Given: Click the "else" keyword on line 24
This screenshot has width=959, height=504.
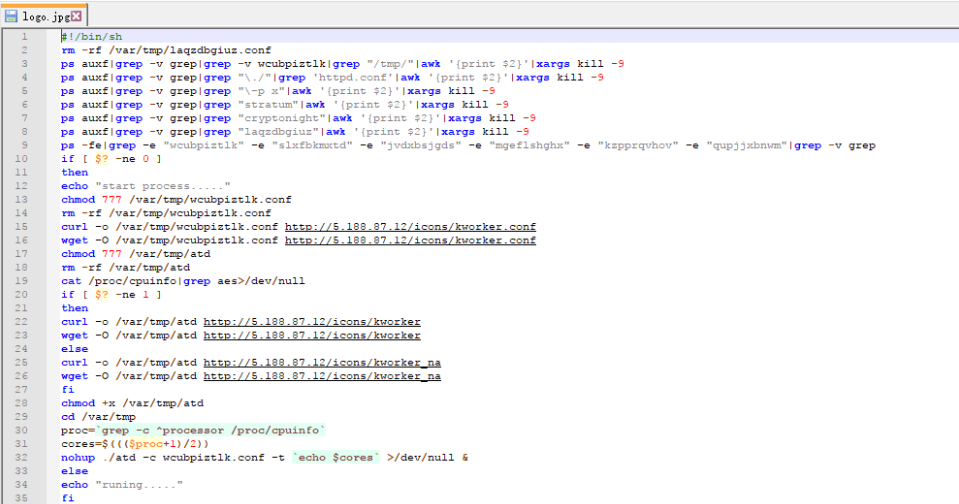Looking at the screenshot, I should (75, 349).
